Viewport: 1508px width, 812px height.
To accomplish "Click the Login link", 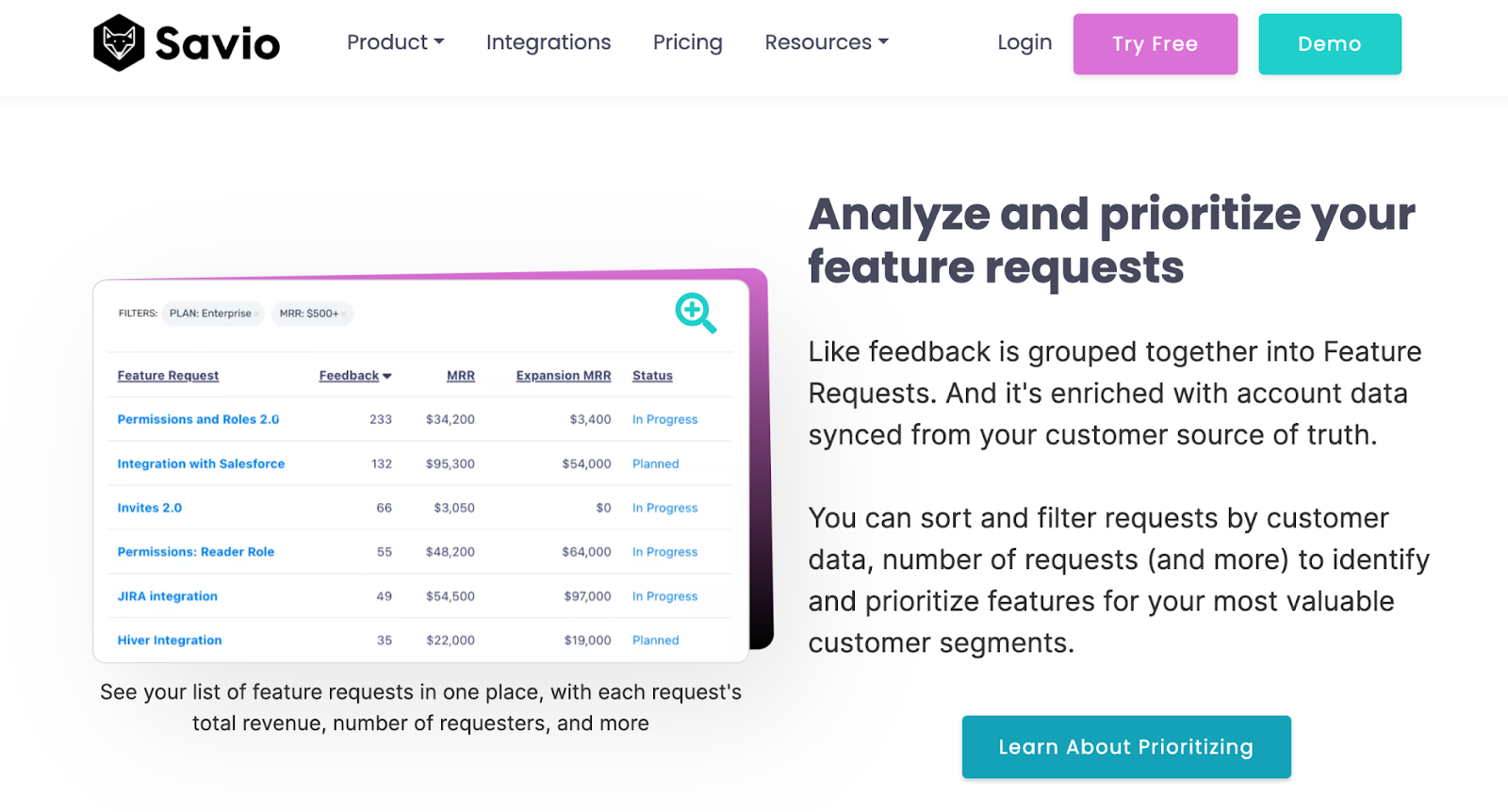I will (1024, 42).
